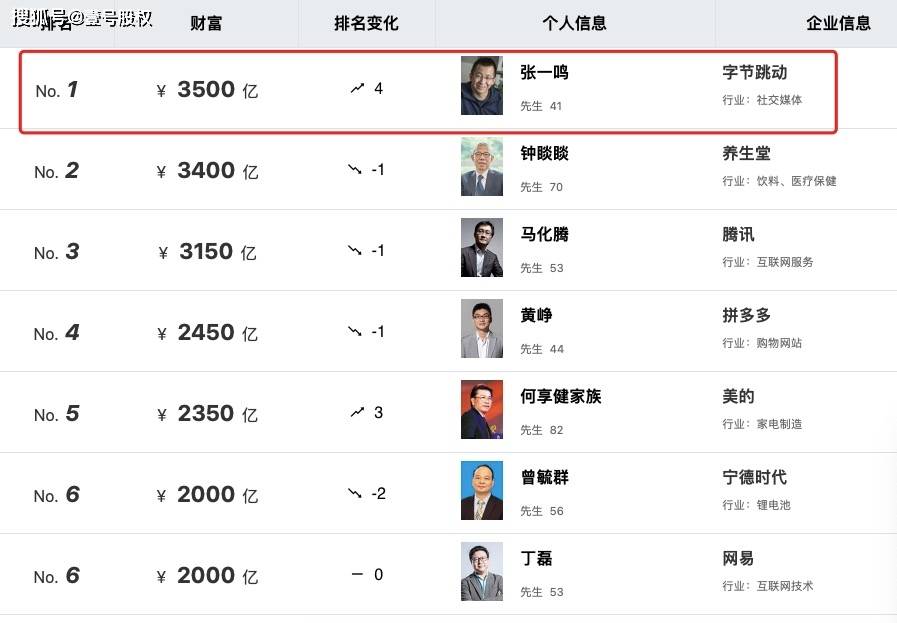Open 曾毓群's portrait photo

482,490
